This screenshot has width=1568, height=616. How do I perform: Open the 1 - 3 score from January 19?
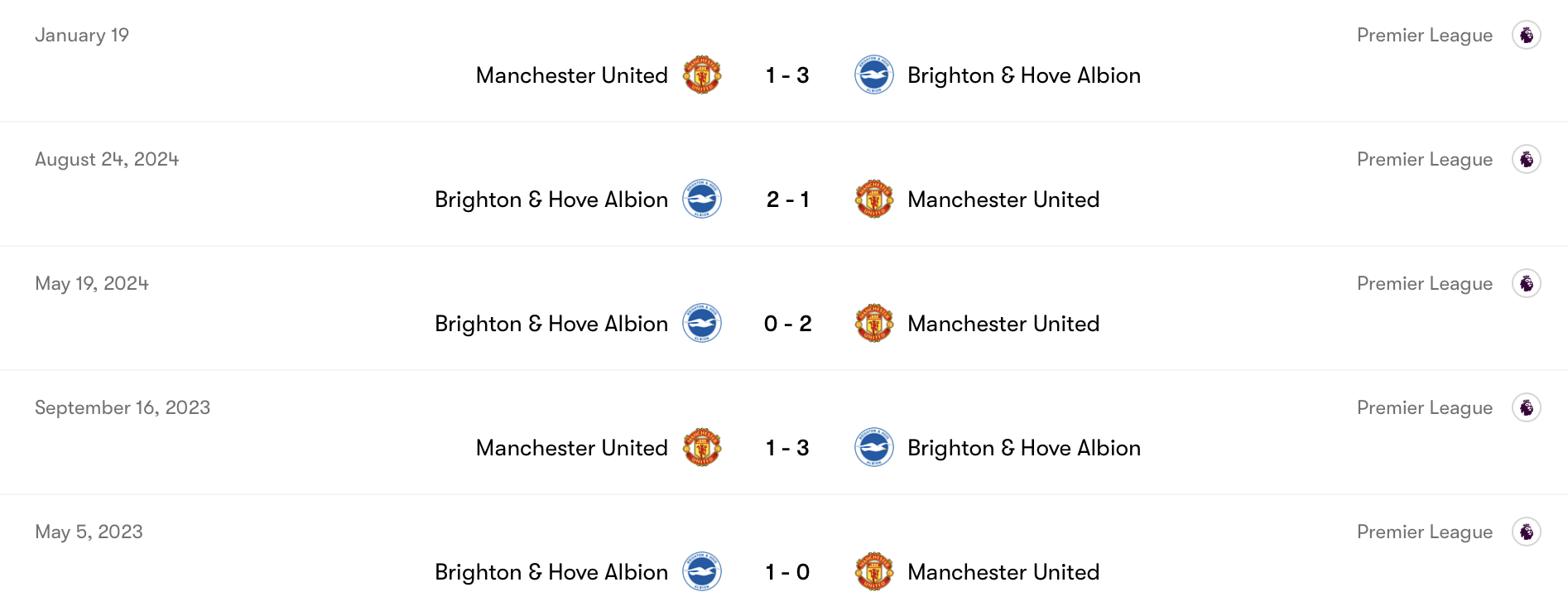coord(787,75)
